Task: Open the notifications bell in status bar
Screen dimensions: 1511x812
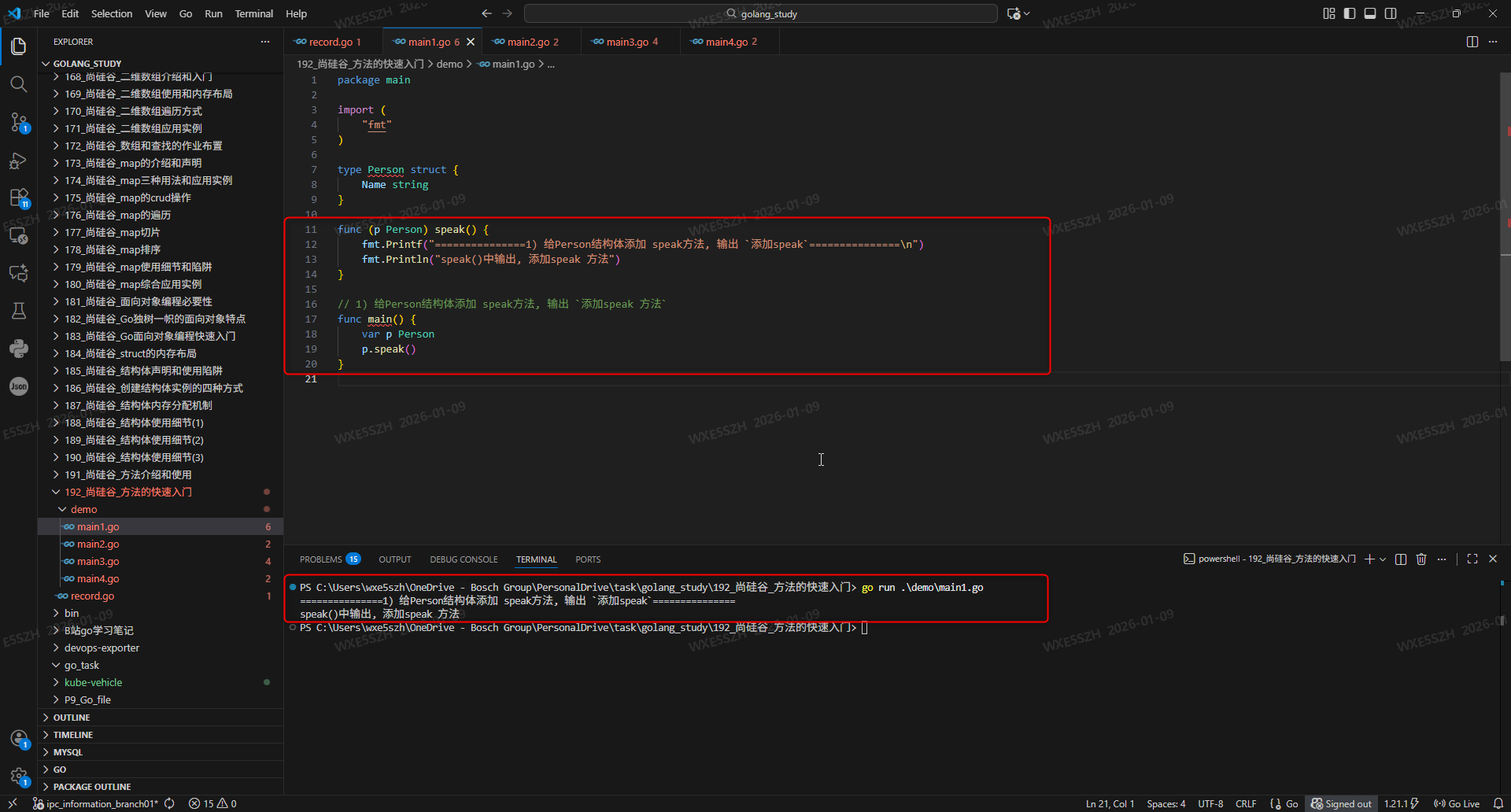Action: (x=1498, y=803)
